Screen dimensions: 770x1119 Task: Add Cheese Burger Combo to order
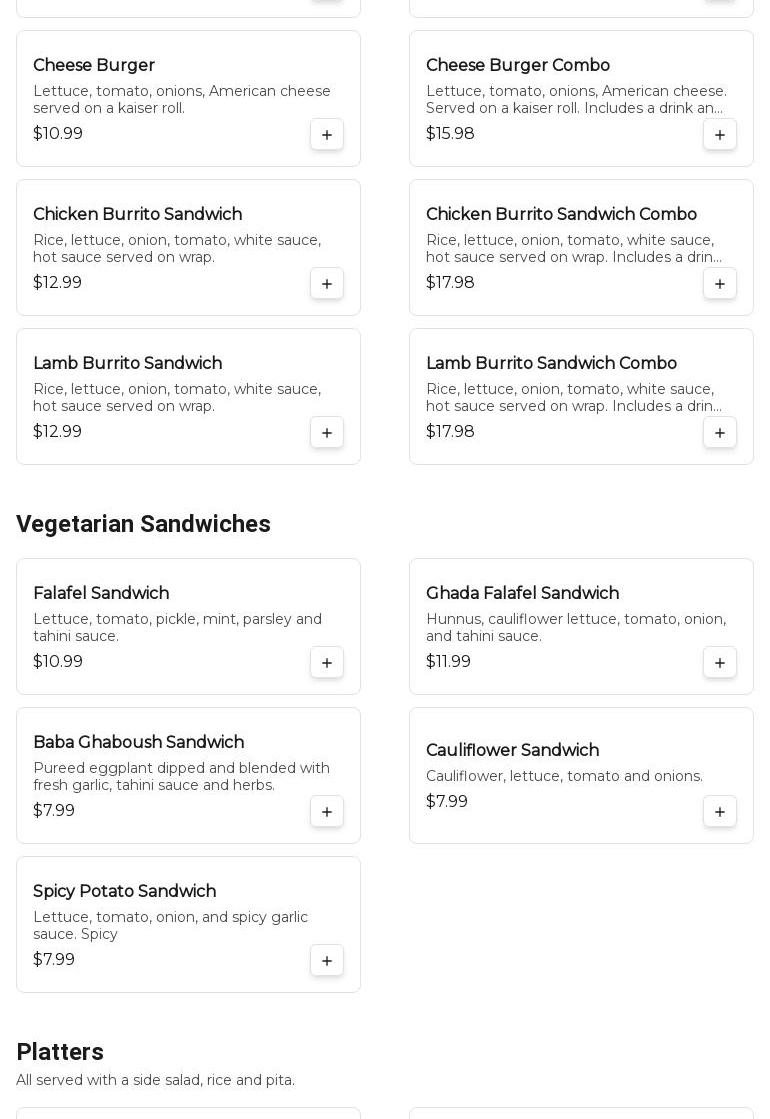[720, 134]
